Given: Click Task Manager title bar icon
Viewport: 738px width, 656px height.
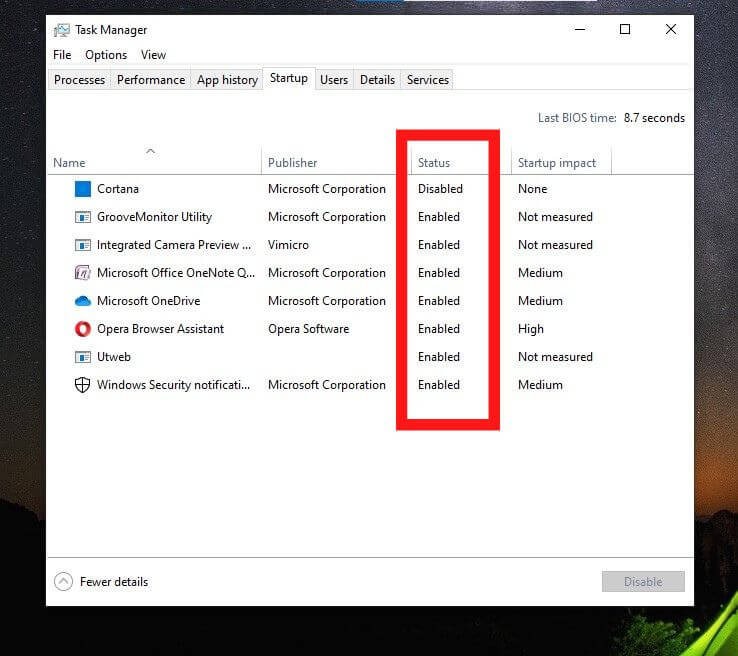Looking at the screenshot, I should click(x=62, y=30).
